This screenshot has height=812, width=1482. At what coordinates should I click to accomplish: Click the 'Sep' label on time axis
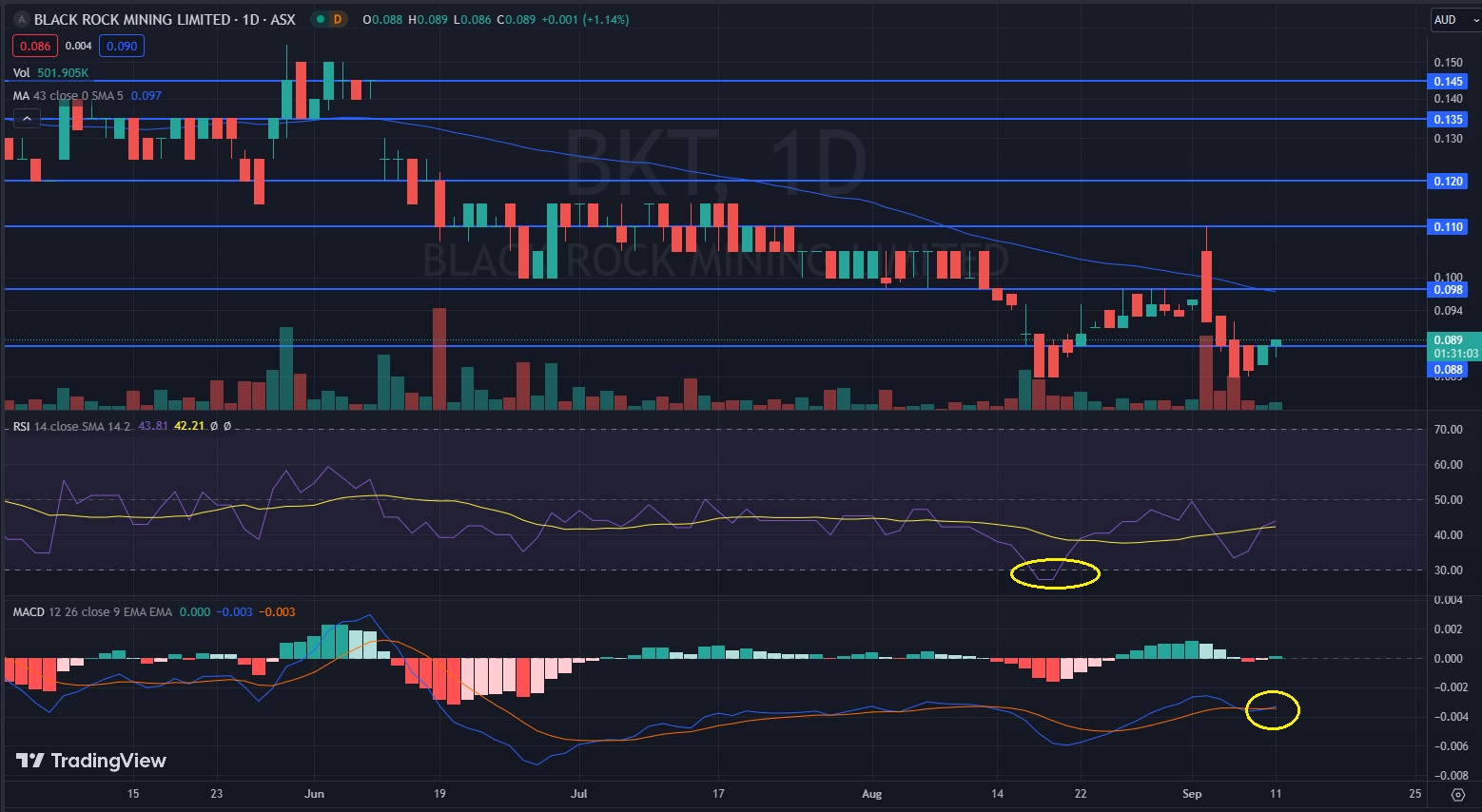click(1192, 794)
